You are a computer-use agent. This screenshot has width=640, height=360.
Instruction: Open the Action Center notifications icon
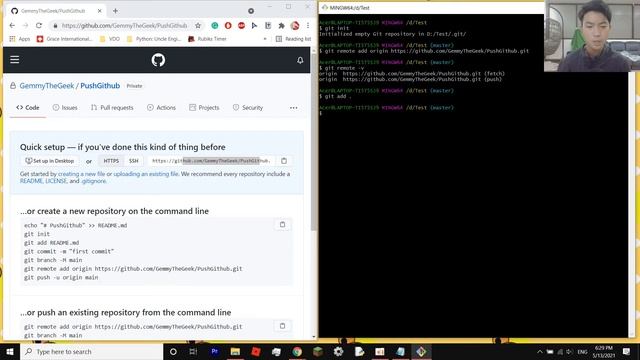pyautogui.click(x=627, y=351)
